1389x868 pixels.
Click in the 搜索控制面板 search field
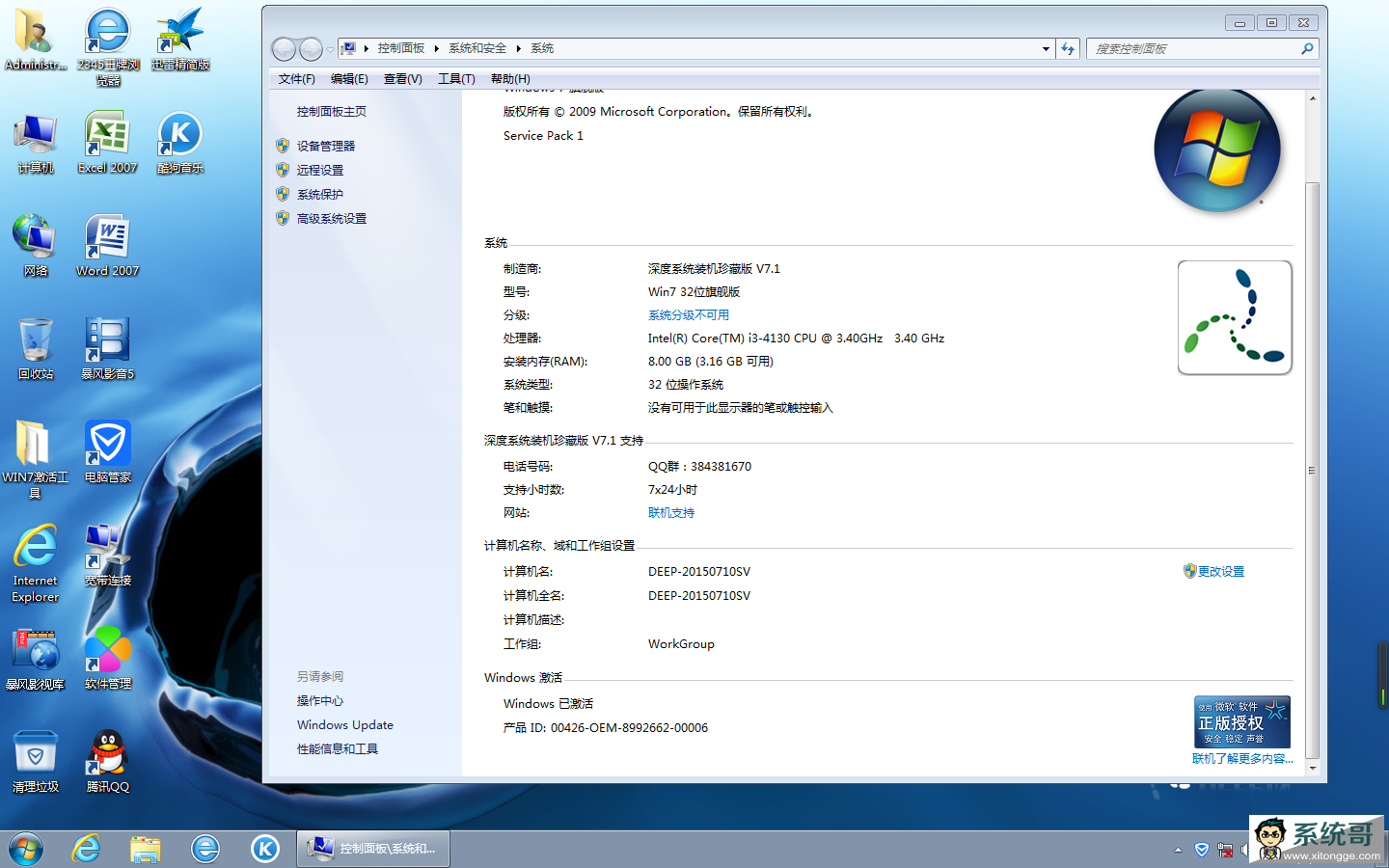click(x=1192, y=48)
